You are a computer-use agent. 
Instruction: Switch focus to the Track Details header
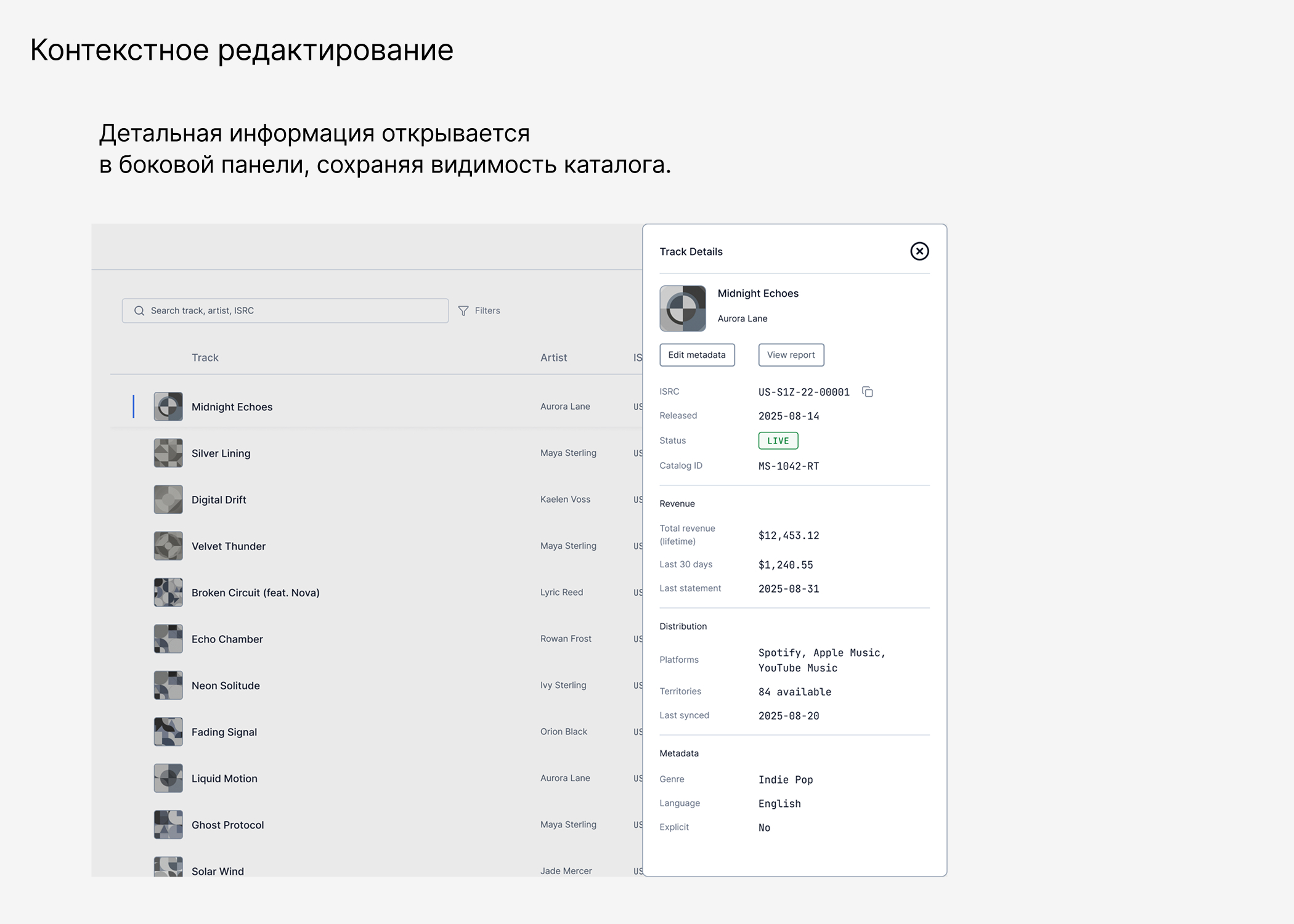click(691, 251)
